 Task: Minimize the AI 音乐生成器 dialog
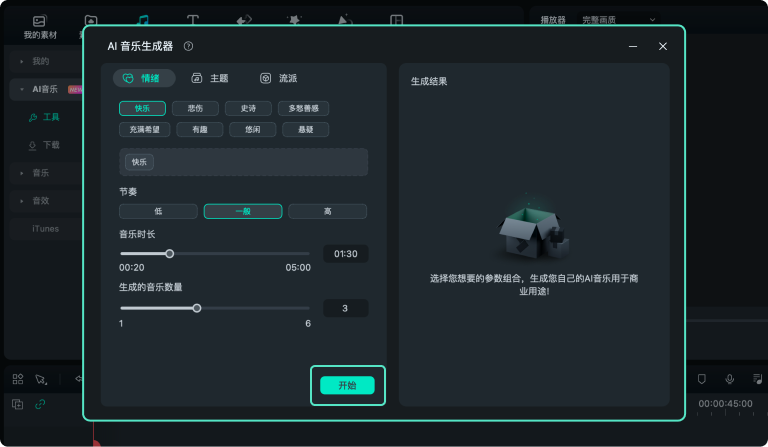tap(633, 46)
